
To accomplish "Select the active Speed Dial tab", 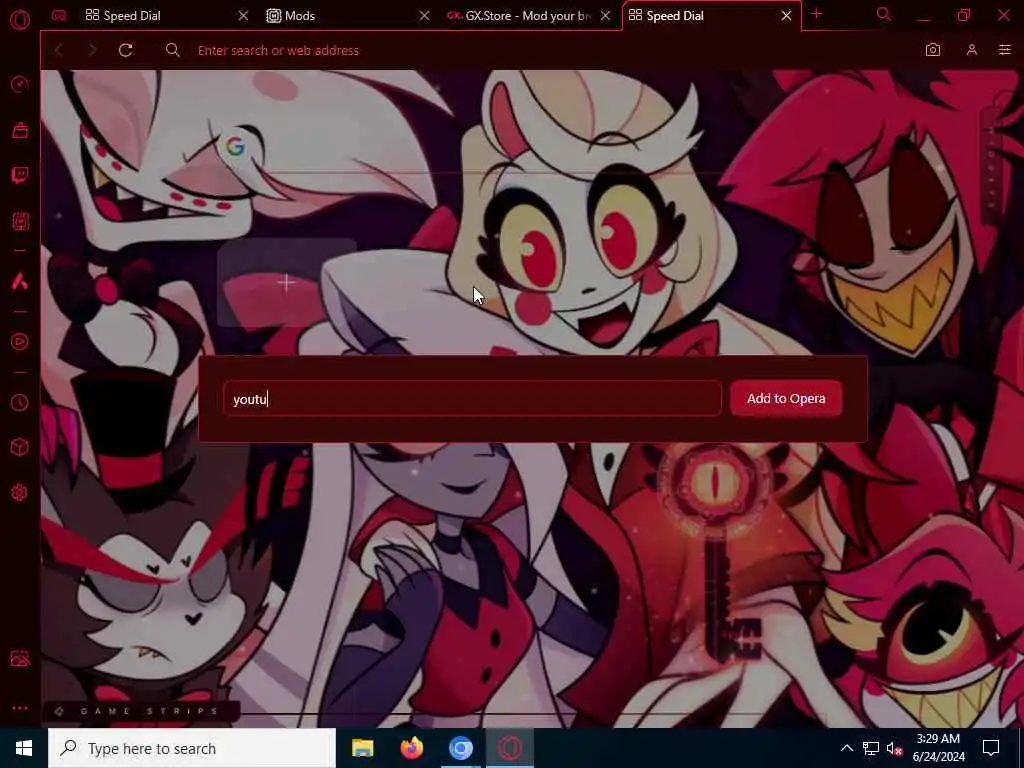I will tap(675, 16).
